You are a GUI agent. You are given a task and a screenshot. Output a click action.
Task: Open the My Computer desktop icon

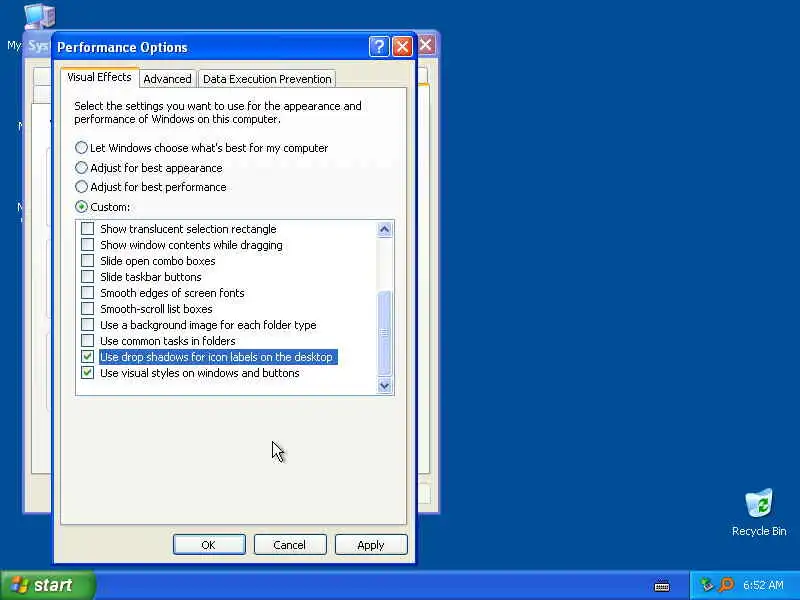pos(39,16)
